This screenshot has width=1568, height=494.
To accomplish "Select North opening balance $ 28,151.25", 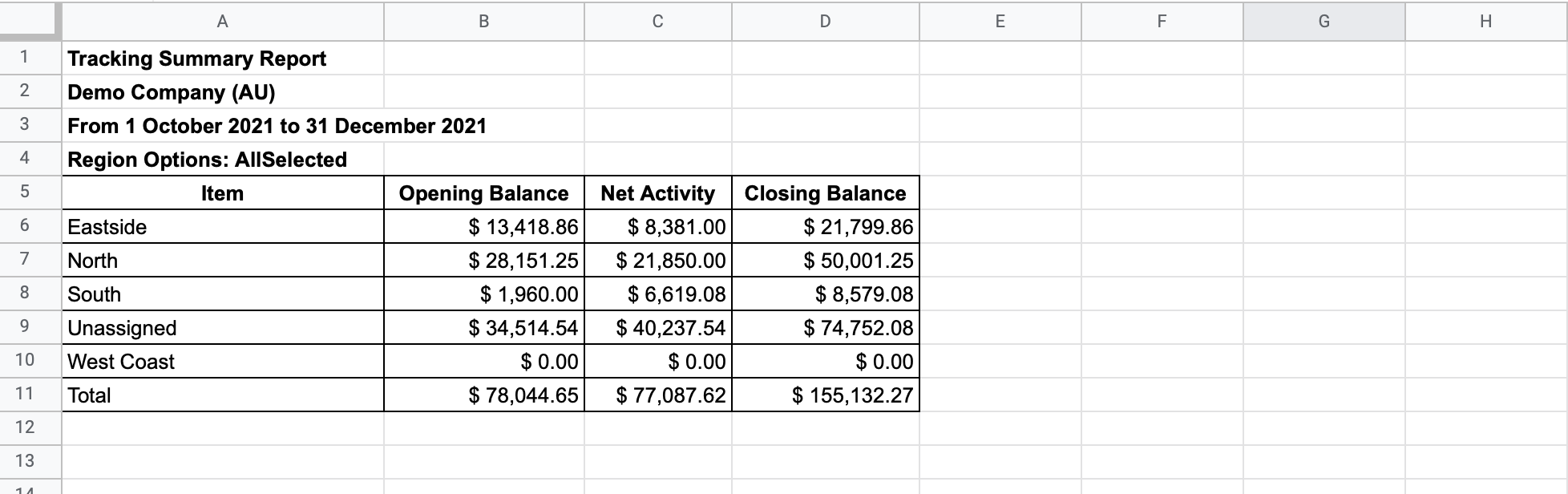I will pyautogui.click(x=484, y=261).
